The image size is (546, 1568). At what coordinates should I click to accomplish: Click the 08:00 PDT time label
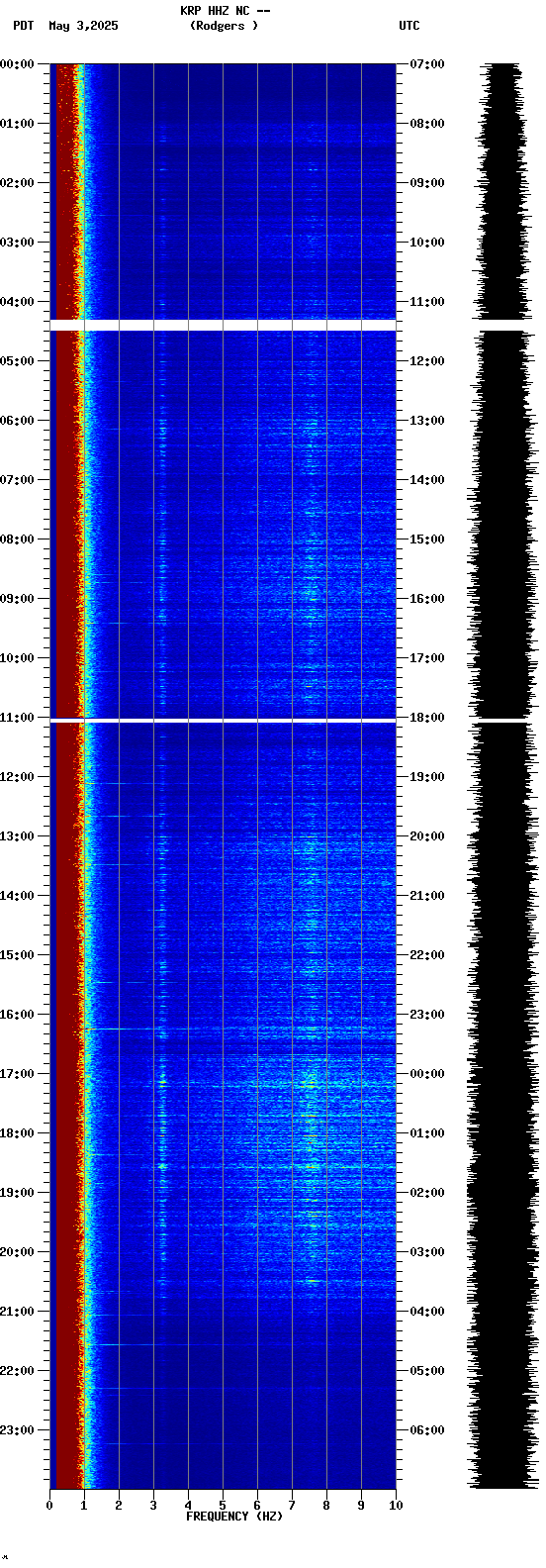tap(18, 539)
